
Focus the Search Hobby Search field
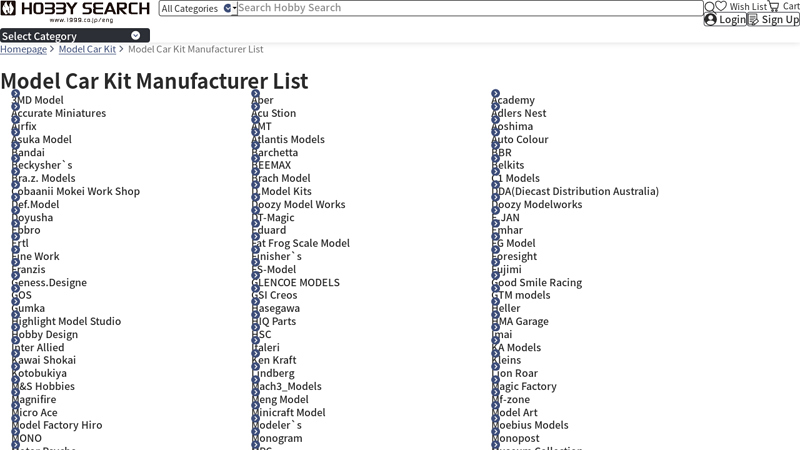point(470,8)
